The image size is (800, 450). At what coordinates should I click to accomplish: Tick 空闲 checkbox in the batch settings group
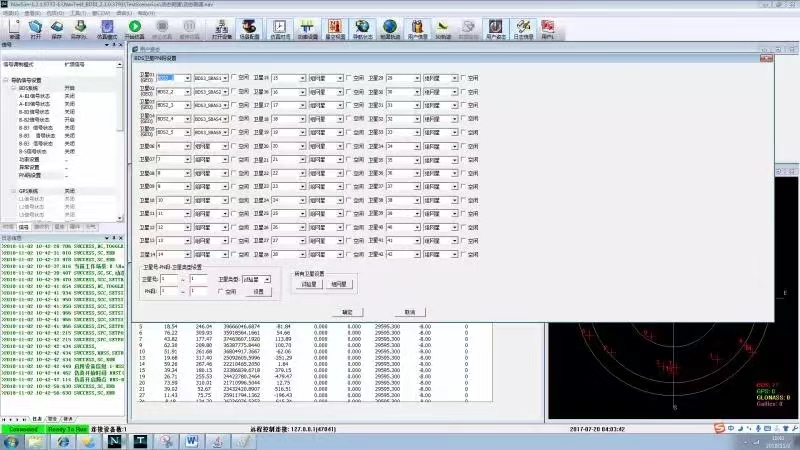220,291
